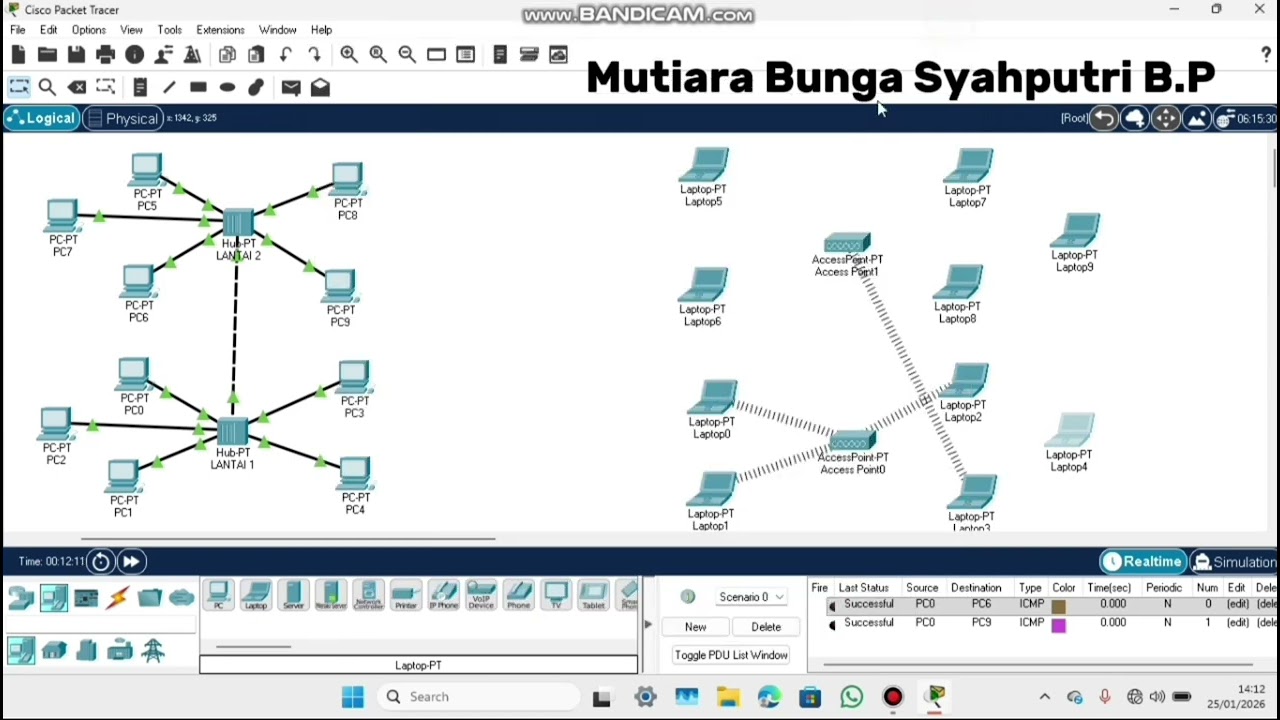The image size is (1280, 720).
Task: Select the Draw Line tool
Action: (x=169, y=87)
